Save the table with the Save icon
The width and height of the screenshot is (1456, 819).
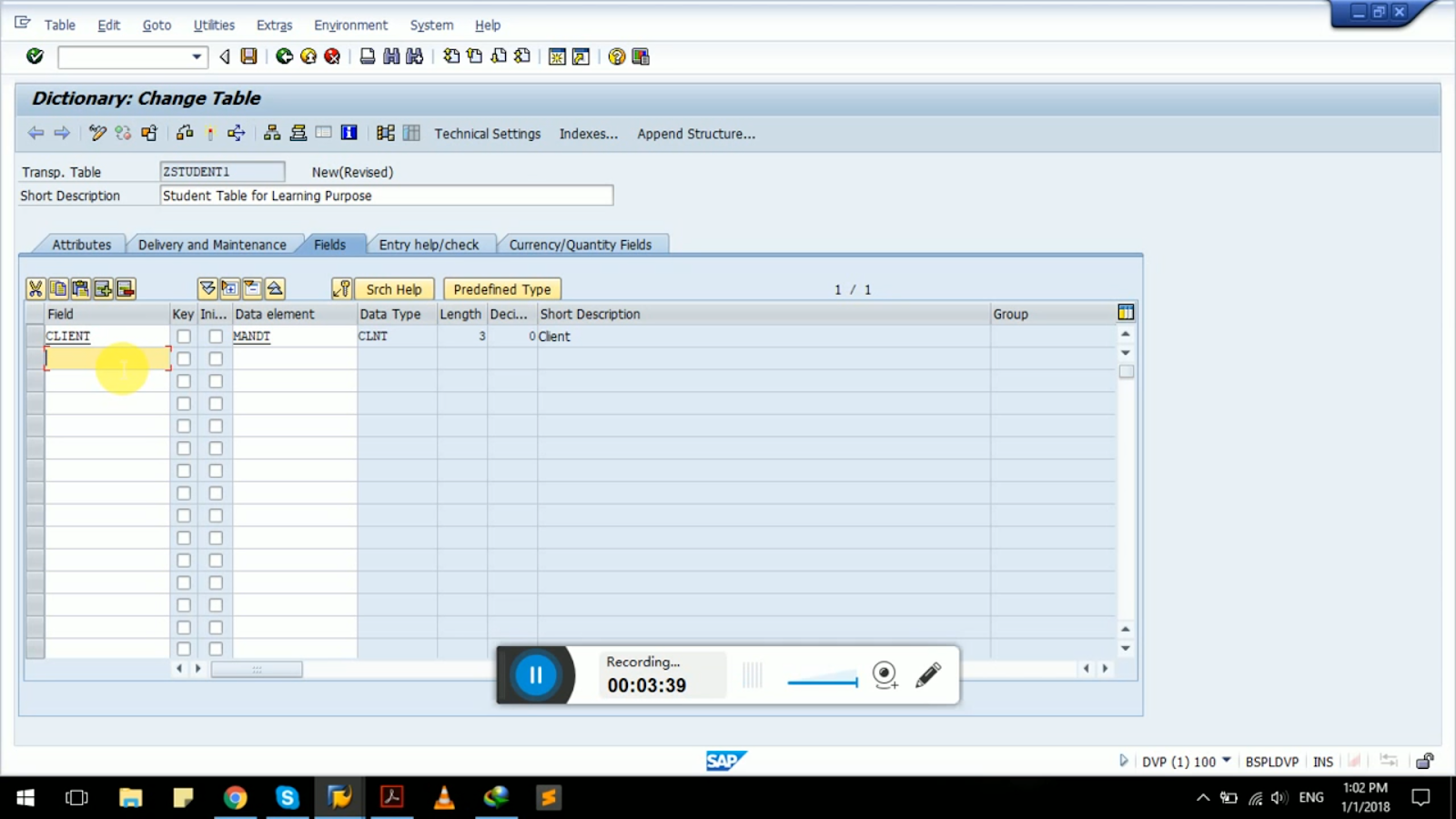pos(248,56)
